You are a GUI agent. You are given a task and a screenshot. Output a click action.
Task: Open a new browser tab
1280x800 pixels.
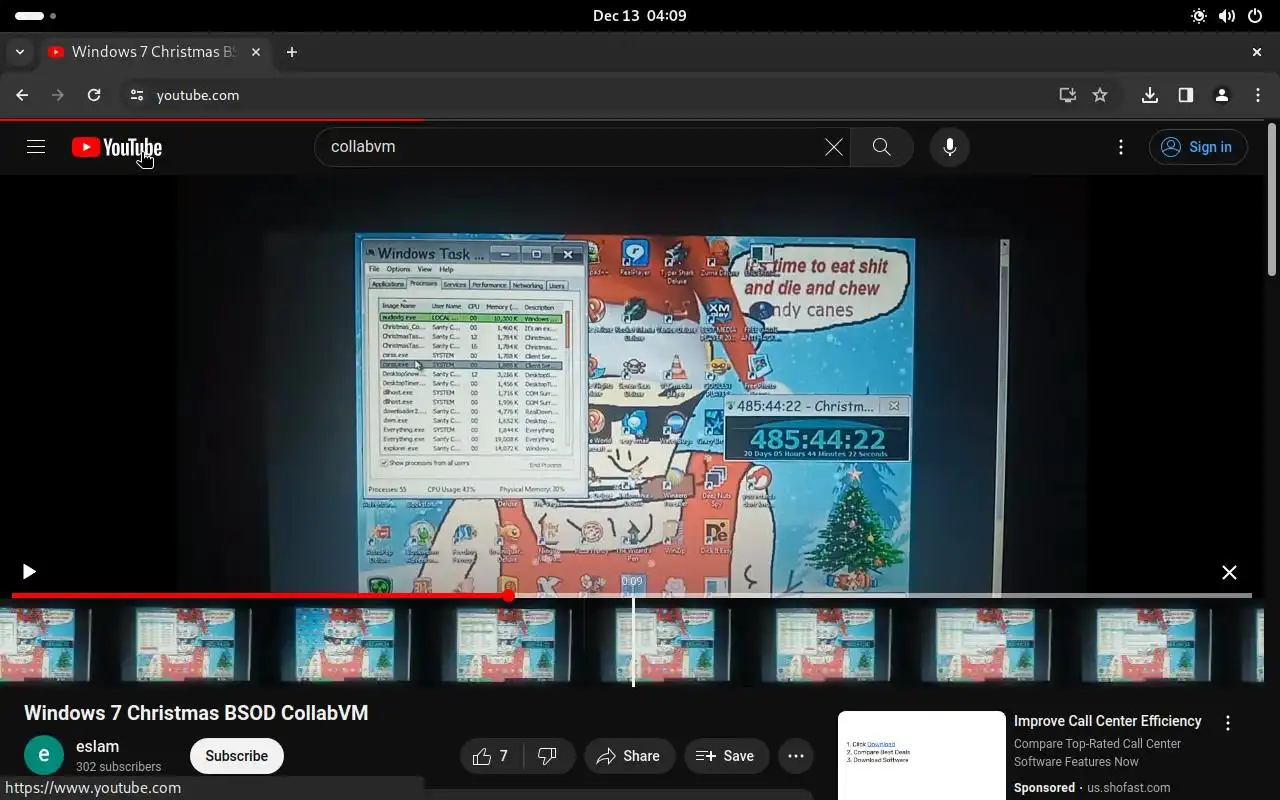292,52
